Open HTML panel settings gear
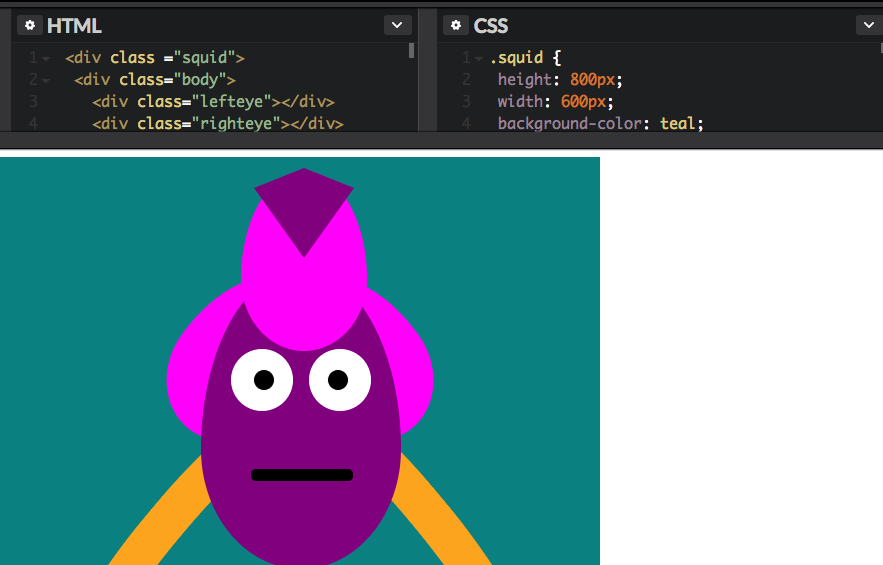Viewport: 883px width, 565px height. tap(28, 26)
